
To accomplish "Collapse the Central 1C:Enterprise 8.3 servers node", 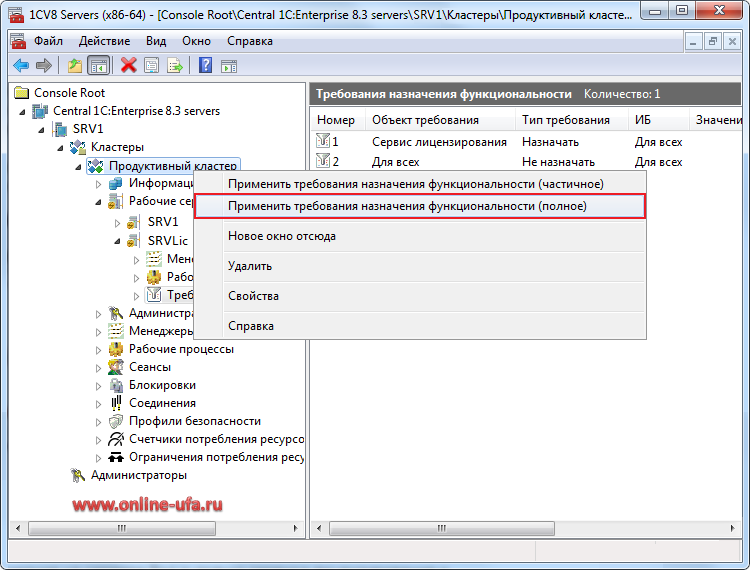I will (22, 112).
